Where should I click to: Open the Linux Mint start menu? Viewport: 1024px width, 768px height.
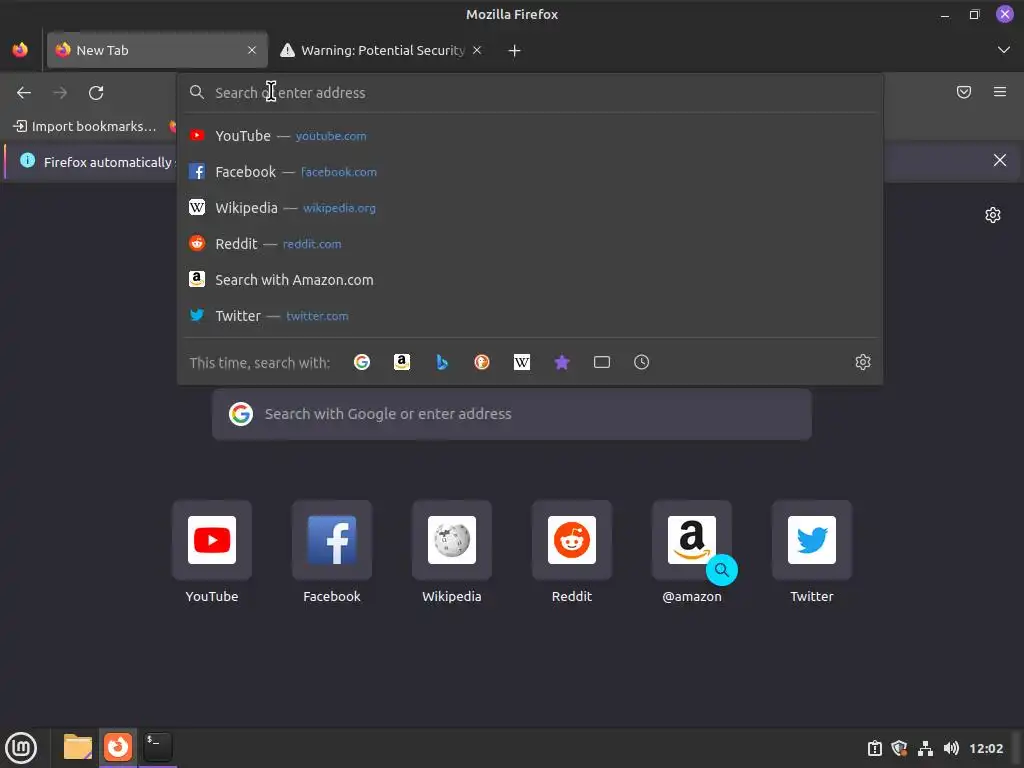pos(22,748)
